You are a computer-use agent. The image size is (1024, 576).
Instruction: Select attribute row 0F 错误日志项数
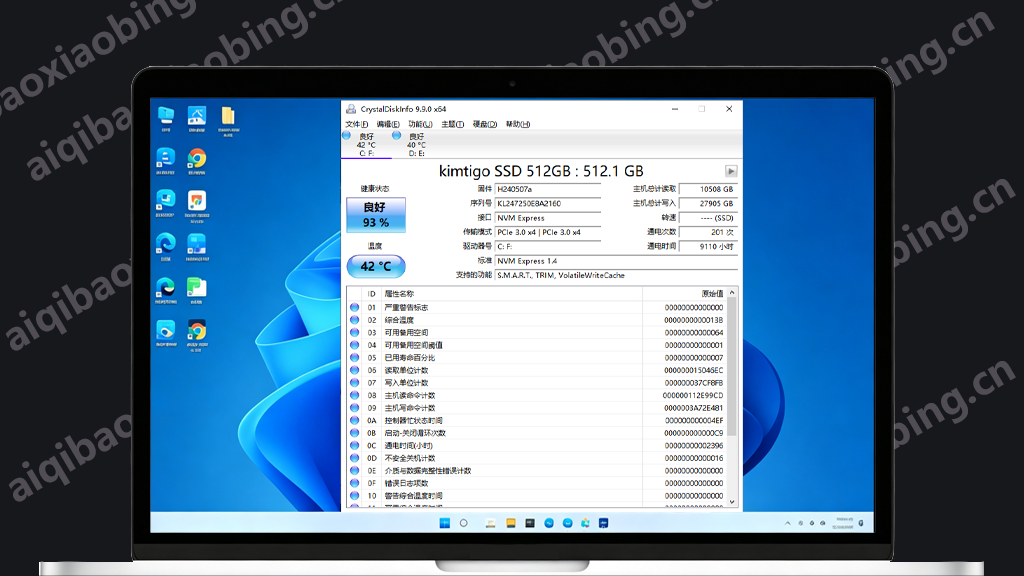click(x=536, y=483)
